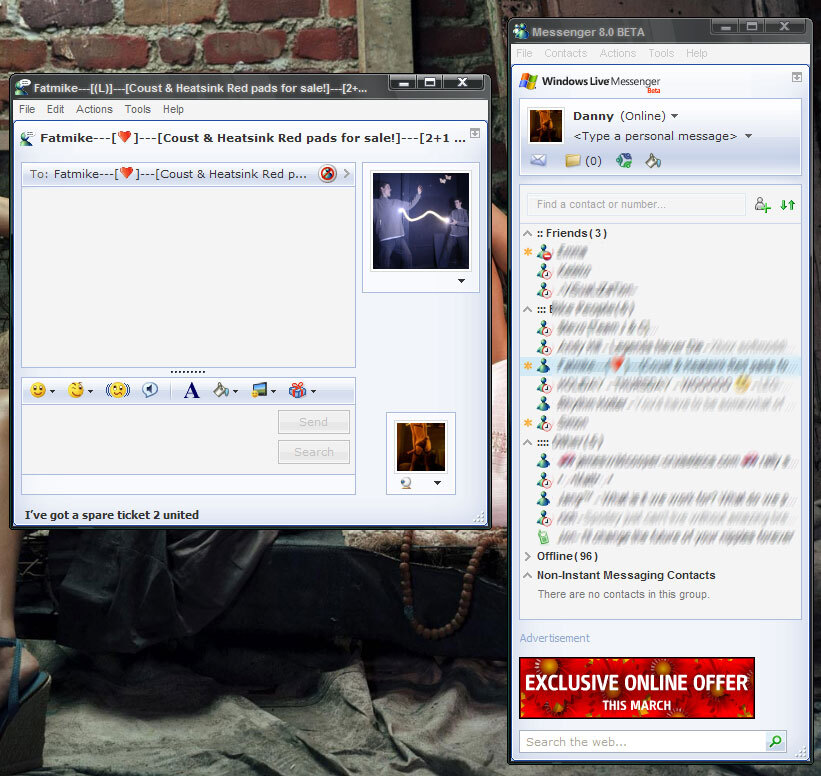The width and height of the screenshot is (821, 776).
Task: Click the block contact icon beside To field
Action: 327,174
